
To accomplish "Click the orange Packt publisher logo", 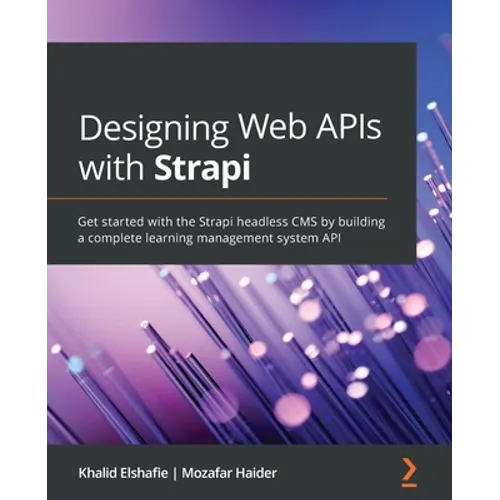I will pos(409,472).
